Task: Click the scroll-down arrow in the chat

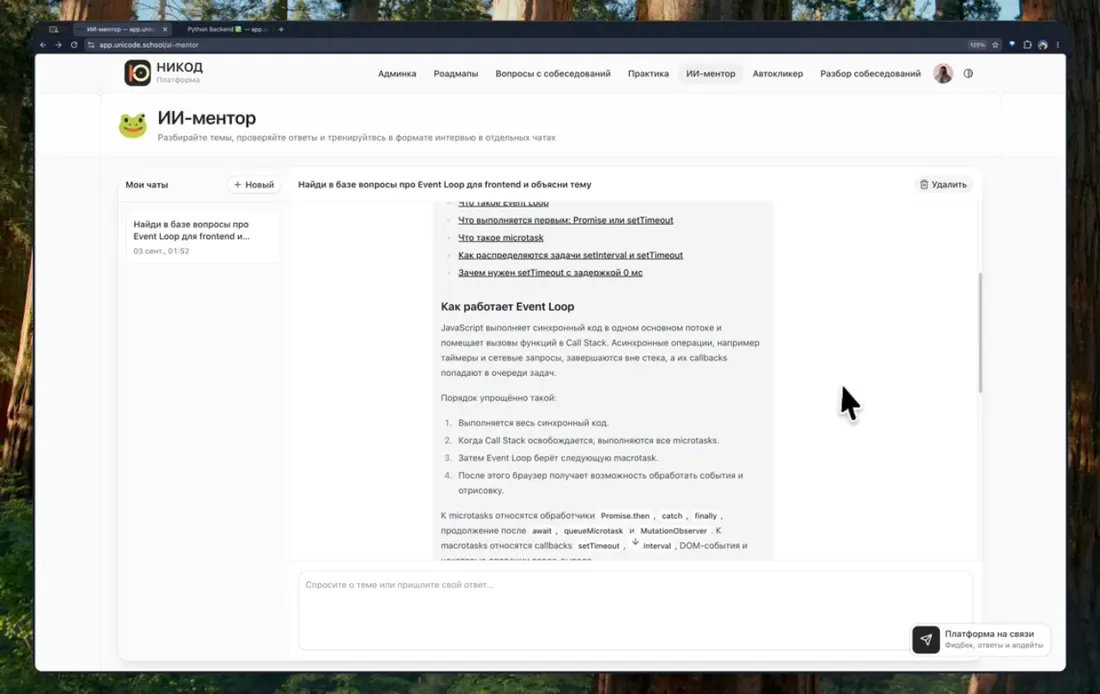Action: coord(635,542)
